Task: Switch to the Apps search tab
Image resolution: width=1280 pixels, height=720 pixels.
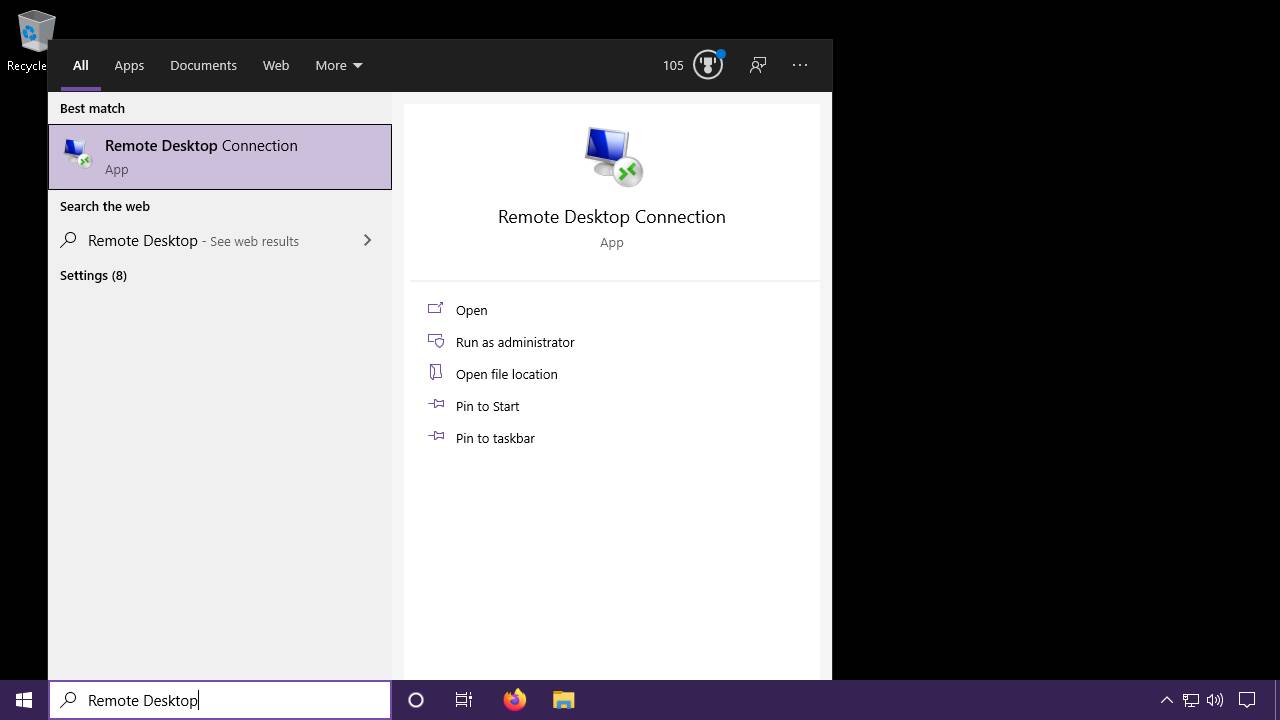Action: click(129, 65)
